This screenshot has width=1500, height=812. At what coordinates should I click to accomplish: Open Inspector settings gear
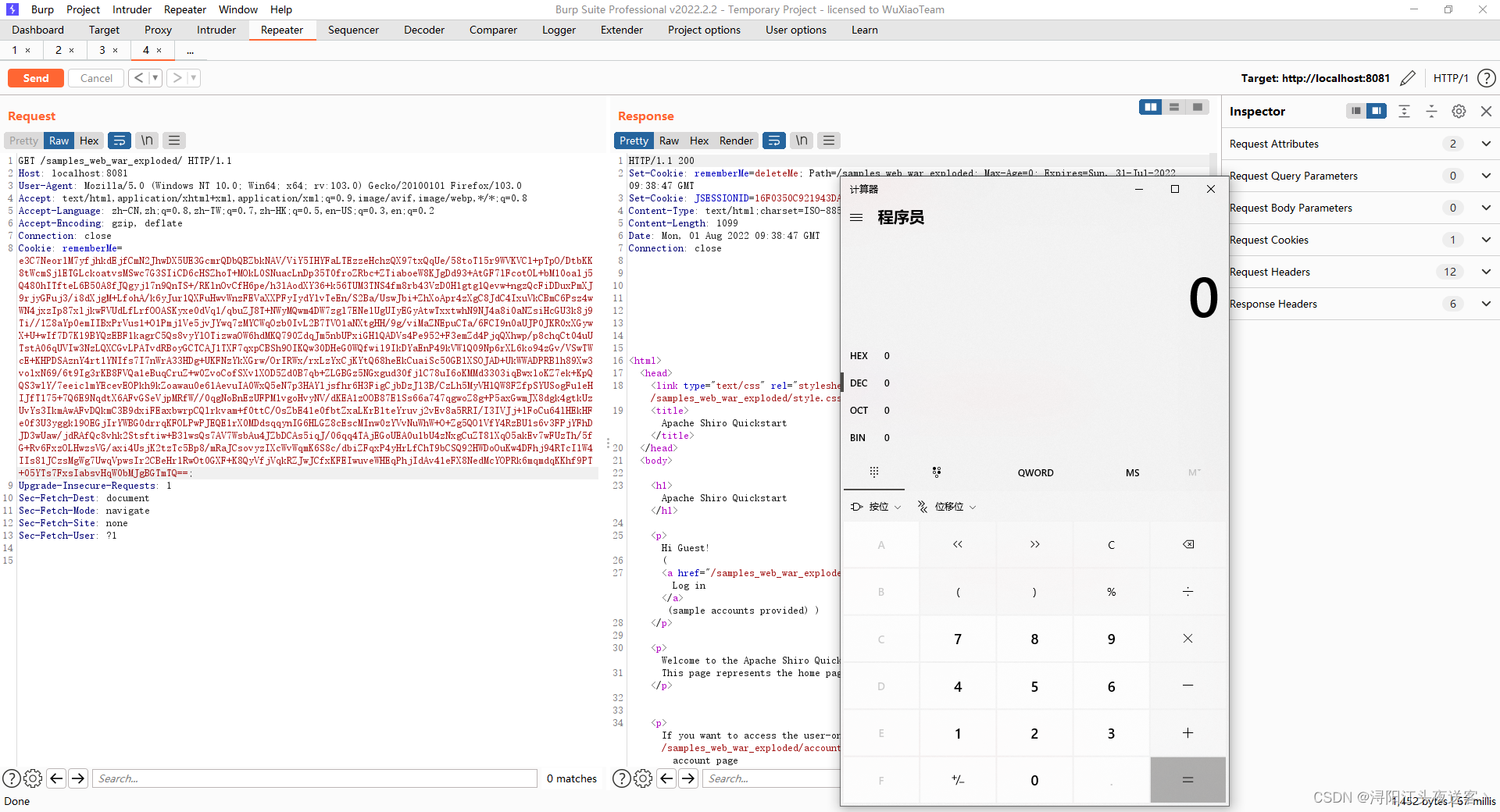[1459, 111]
